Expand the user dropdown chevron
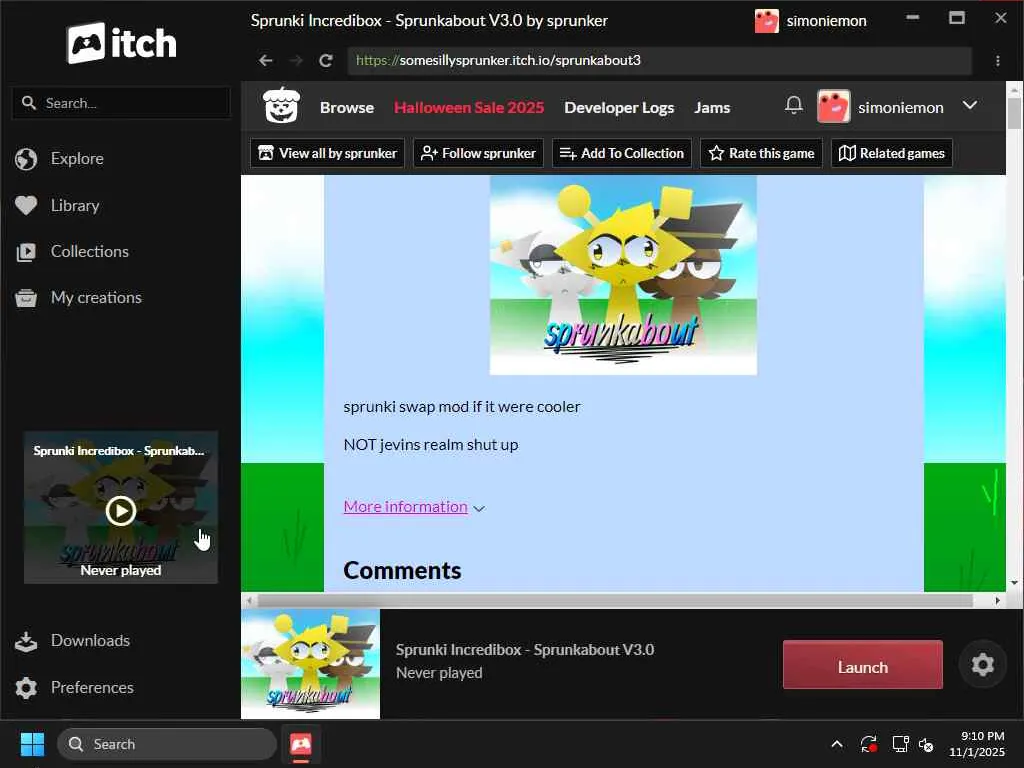 pyautogui.click(x=970, y=105)
